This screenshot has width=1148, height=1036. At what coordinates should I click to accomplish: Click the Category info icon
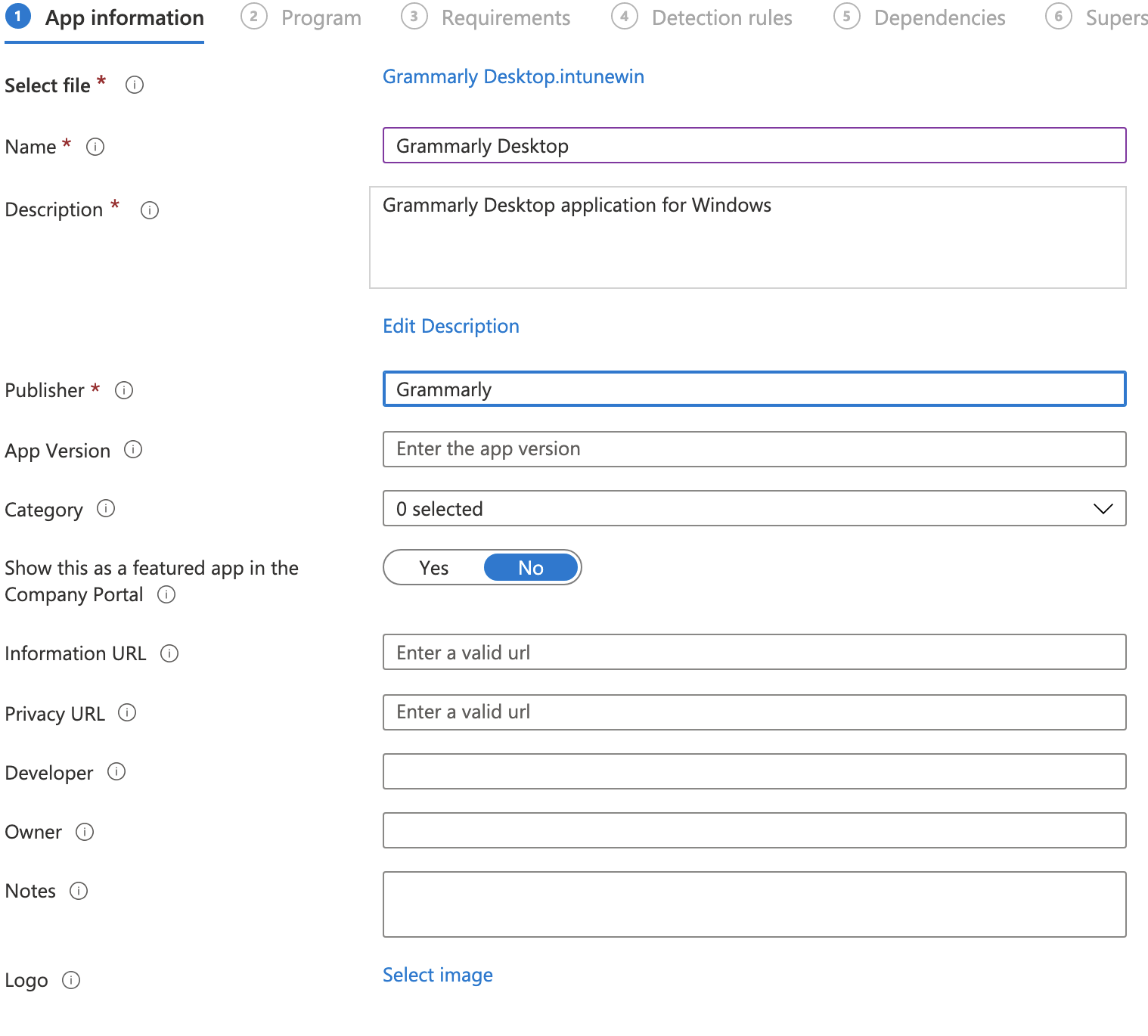106,509
